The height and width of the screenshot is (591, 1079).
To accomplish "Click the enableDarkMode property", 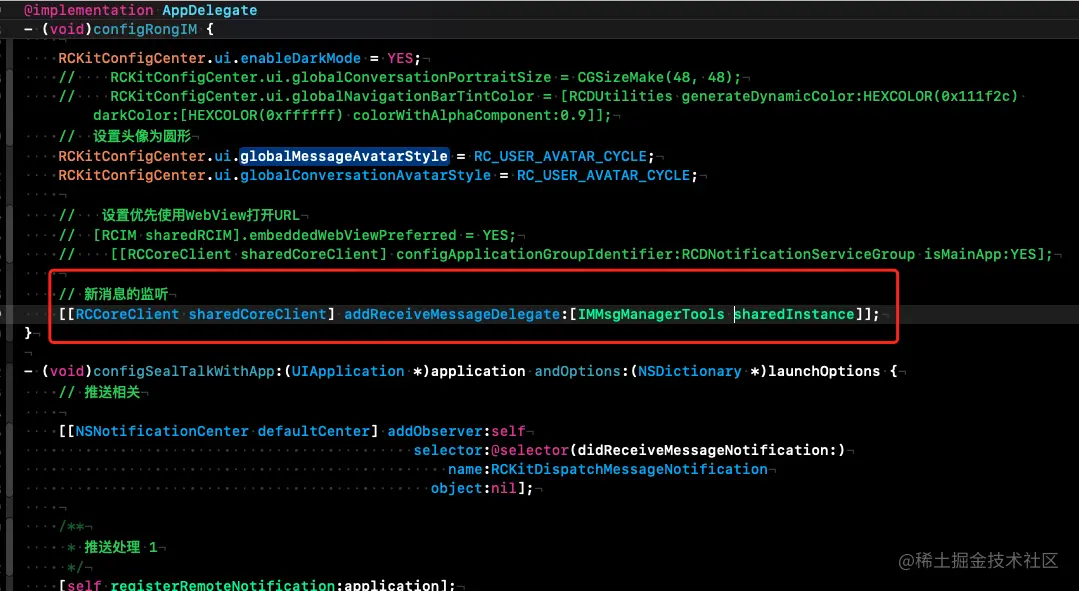I will click(301, 58).
